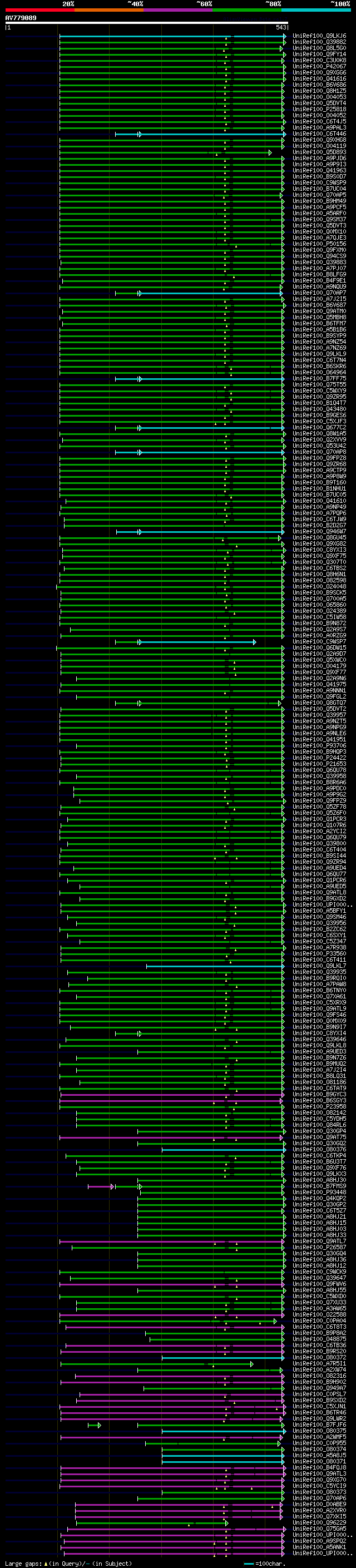This screenshot has height=1568, width=356.
Task: Select hit UniRef100_Q8H6N1
Action: [x=319, y=574]
